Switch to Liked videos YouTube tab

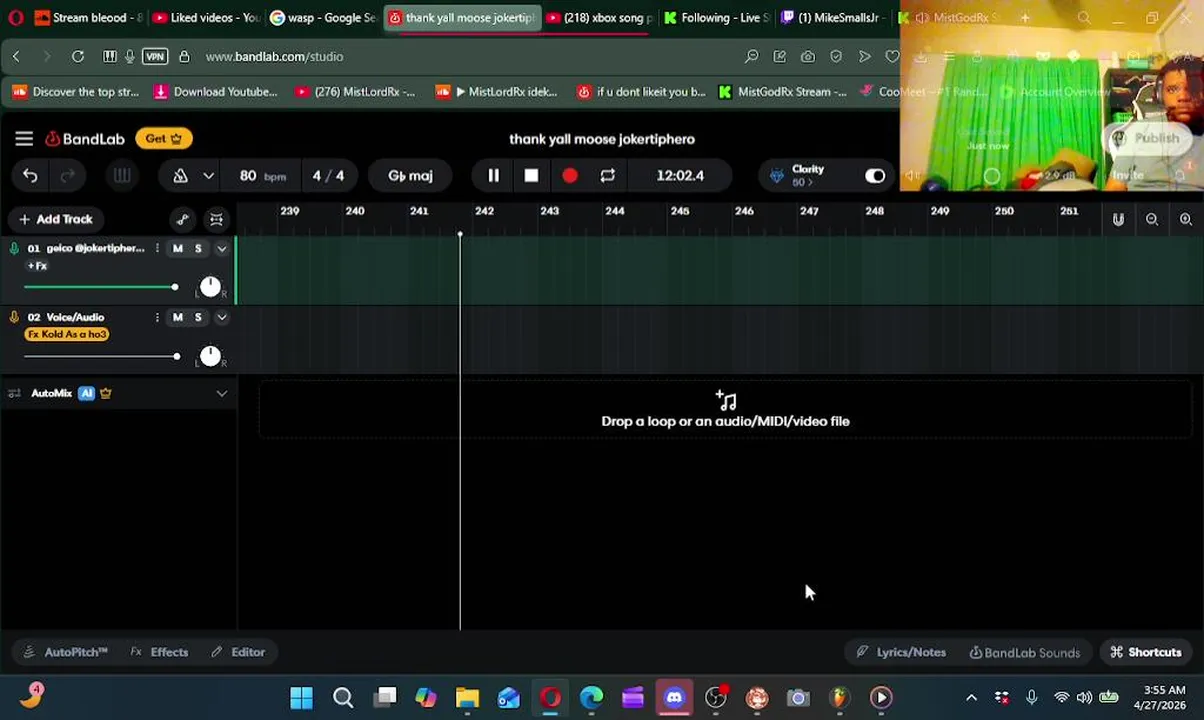(206, 18)
